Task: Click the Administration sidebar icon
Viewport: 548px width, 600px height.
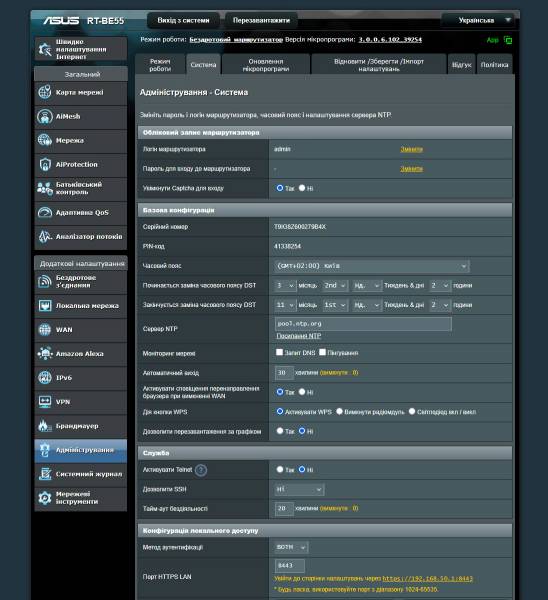Action: pyautogui.click(x=45, y=450)
